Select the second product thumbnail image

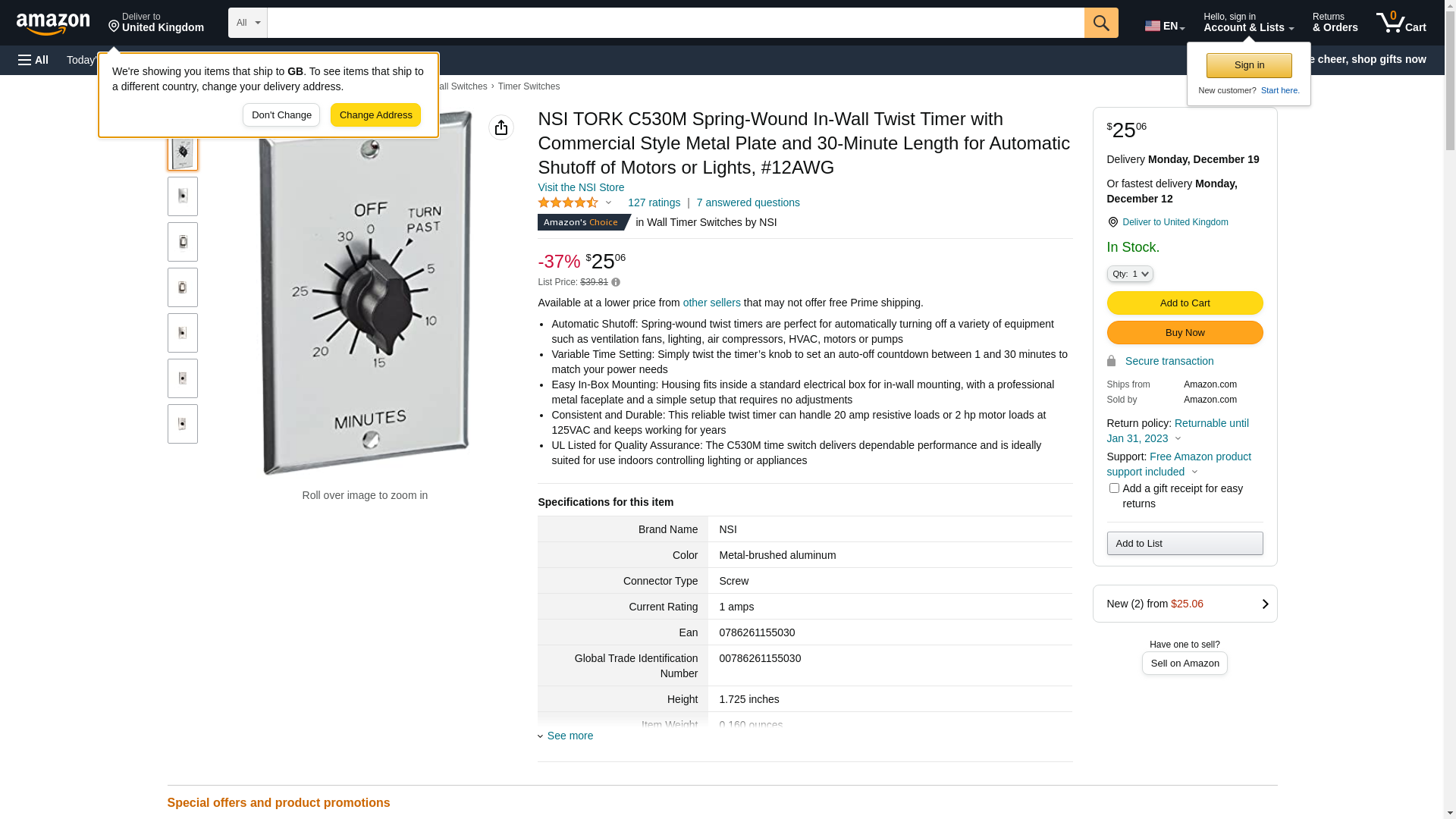pyautogui.click(x=183, y=196)
